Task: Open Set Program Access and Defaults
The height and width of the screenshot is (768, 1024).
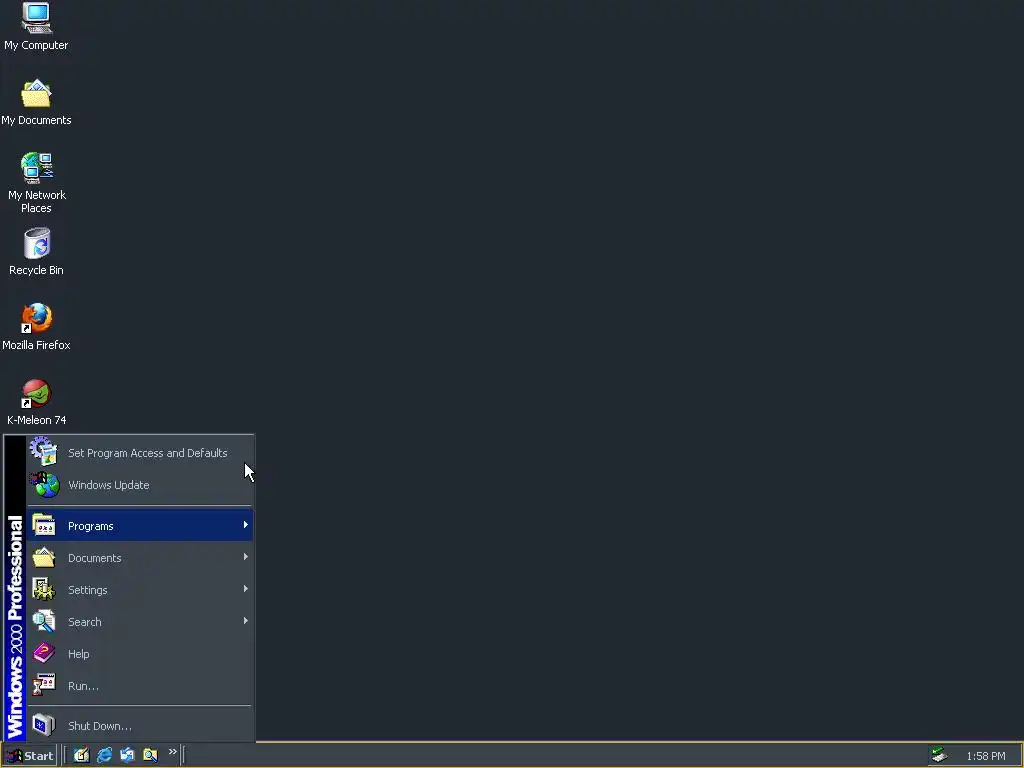Action: [x=140, y=453]
